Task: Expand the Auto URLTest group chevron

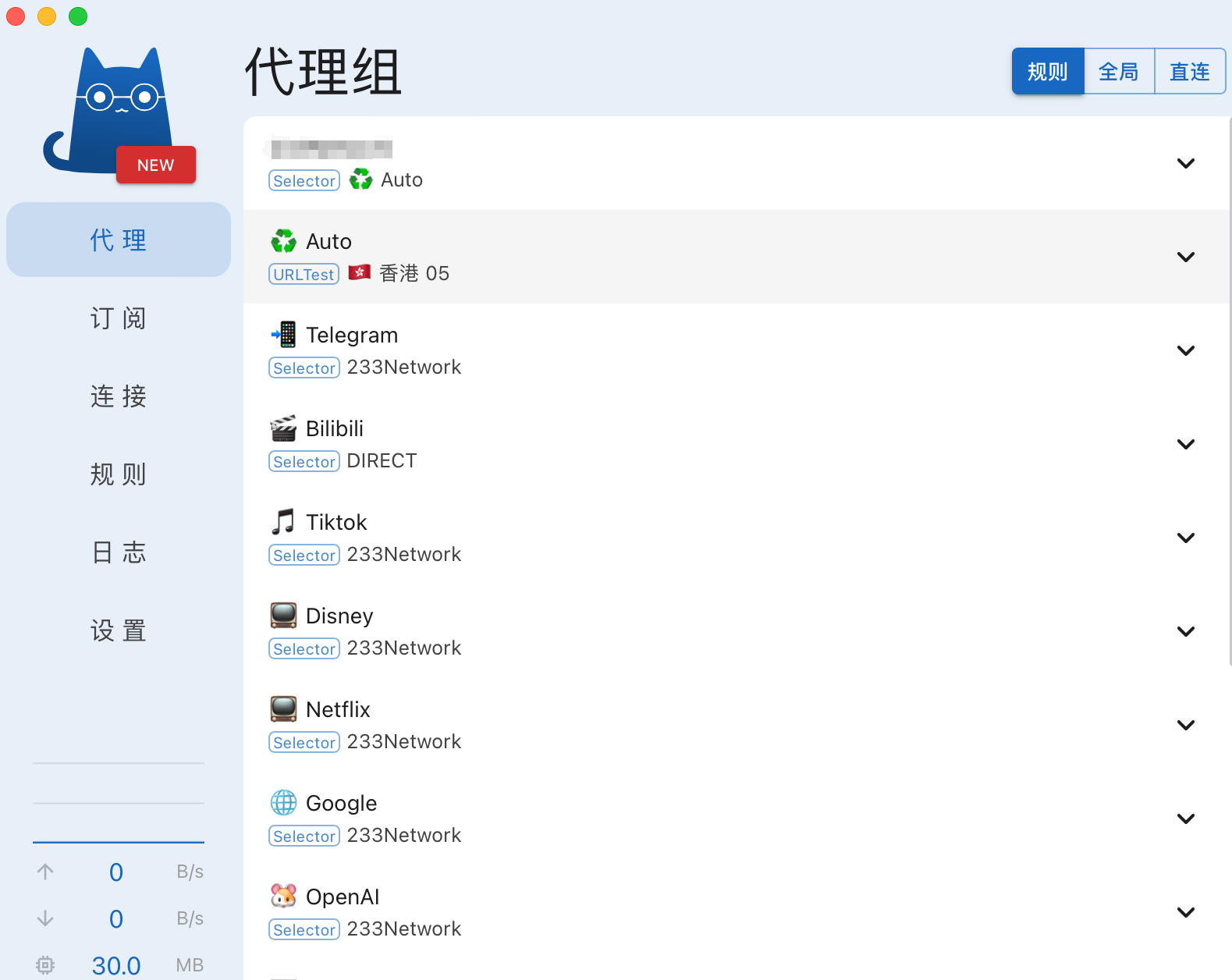Action: [1185, 257]
